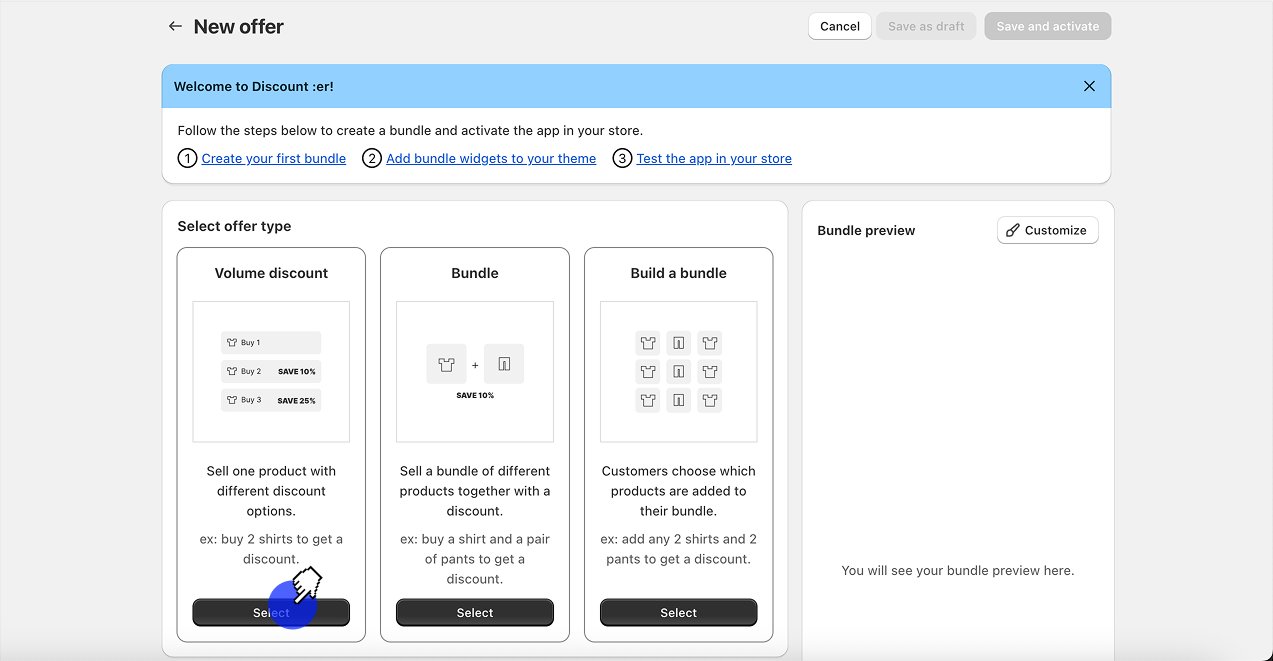This screenshot has height=661, width=1273.
Task: Click the step 2 circle icon
Action: 372,158
